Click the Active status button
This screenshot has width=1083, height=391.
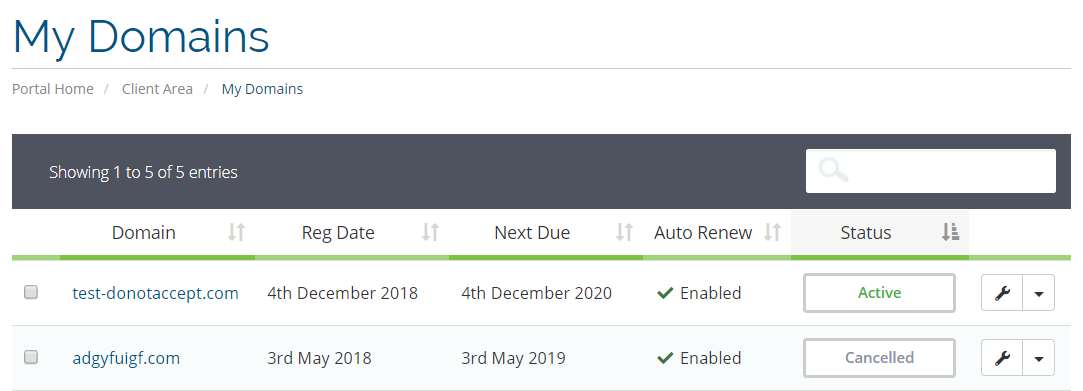(x=879, y=293)
